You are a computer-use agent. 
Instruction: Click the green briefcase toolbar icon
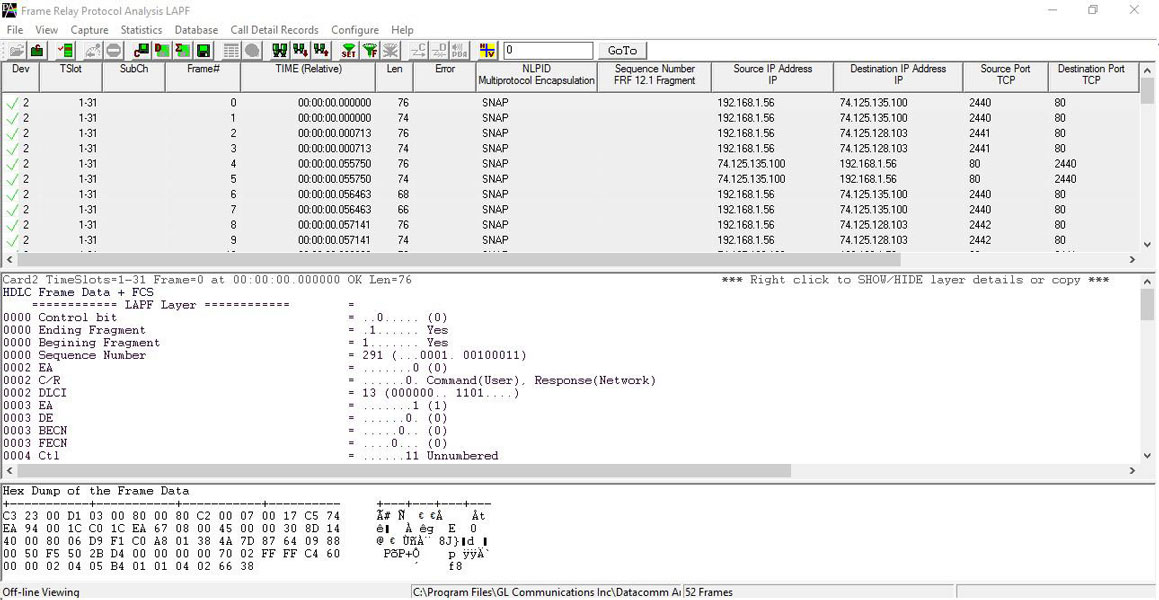(37, 50)
